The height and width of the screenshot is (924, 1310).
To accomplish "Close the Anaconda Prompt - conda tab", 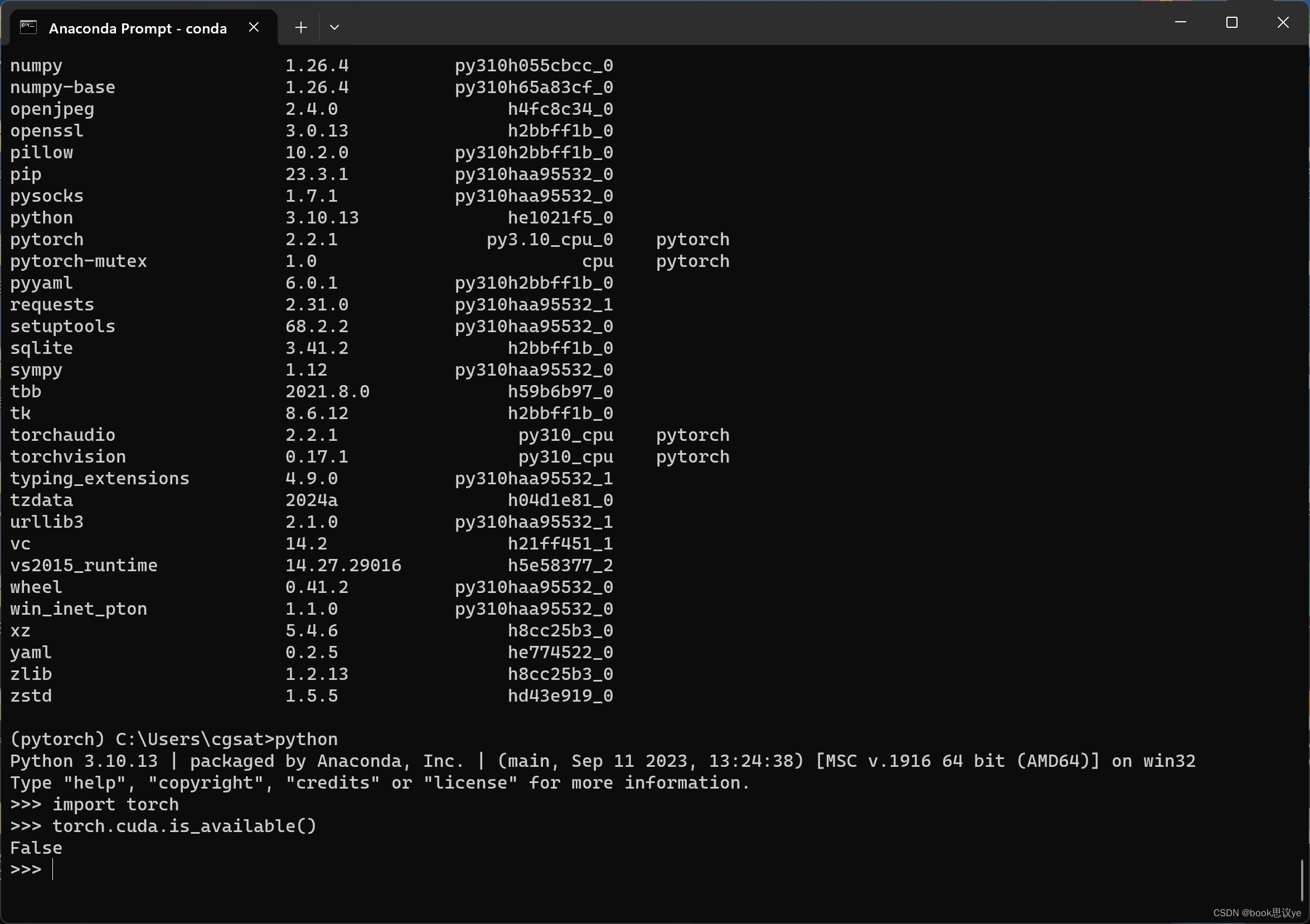I will click(x=254, y=27).
